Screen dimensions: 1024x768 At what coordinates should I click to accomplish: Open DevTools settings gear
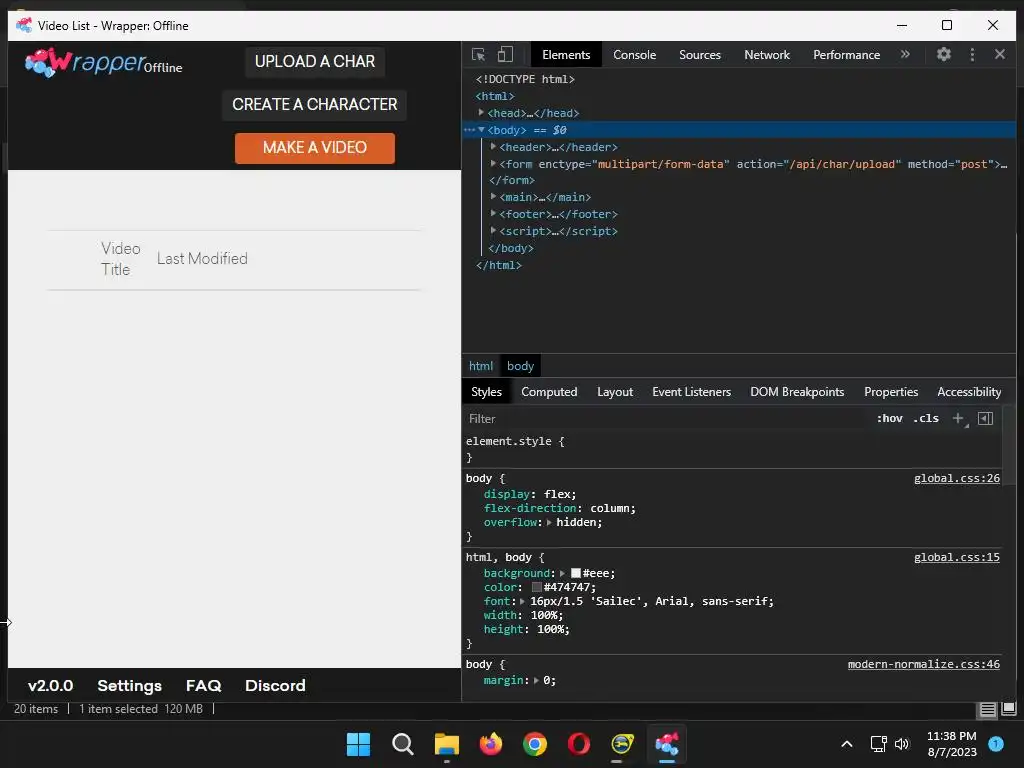coord(944,54)
